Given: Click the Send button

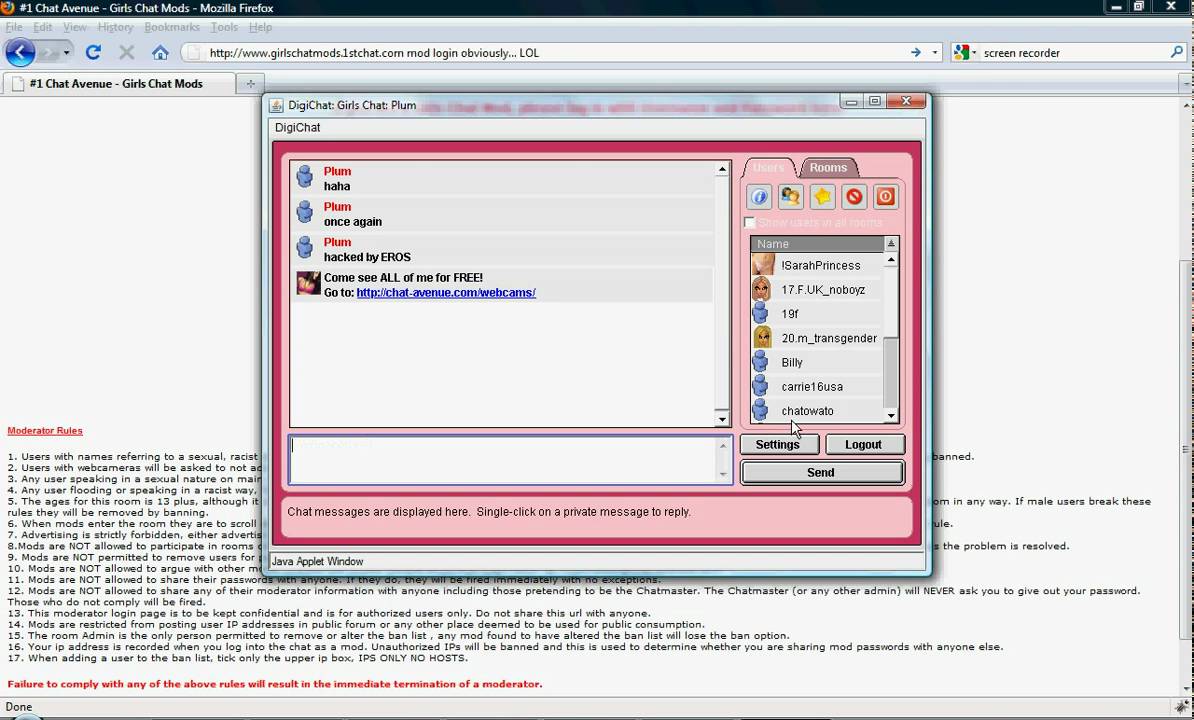Looking at the screenshot, I should (822, 473).
